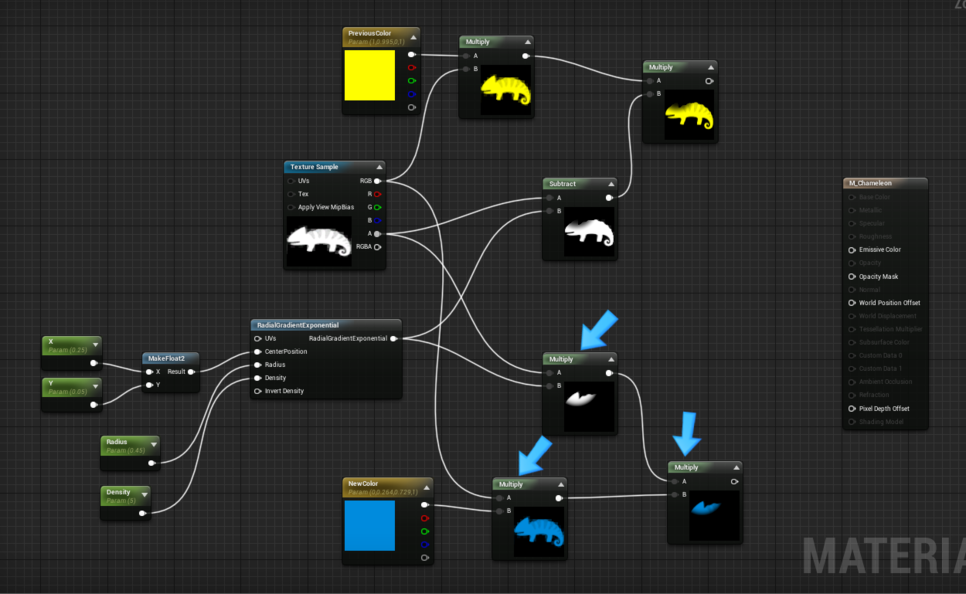This screenshot has width=966, height=594.
Task: Select MakeFloat2 Y input pin
Action: pyautogui.click(x=149, y=385)
